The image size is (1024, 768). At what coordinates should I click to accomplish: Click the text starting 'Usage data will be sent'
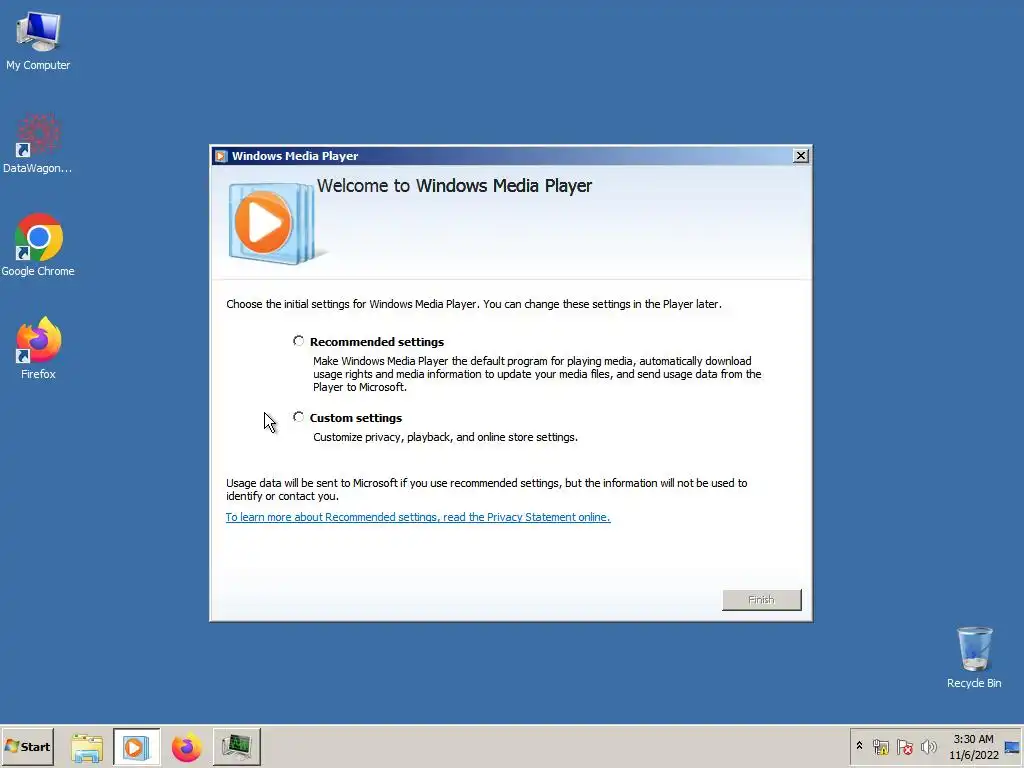tap(487, 489)
